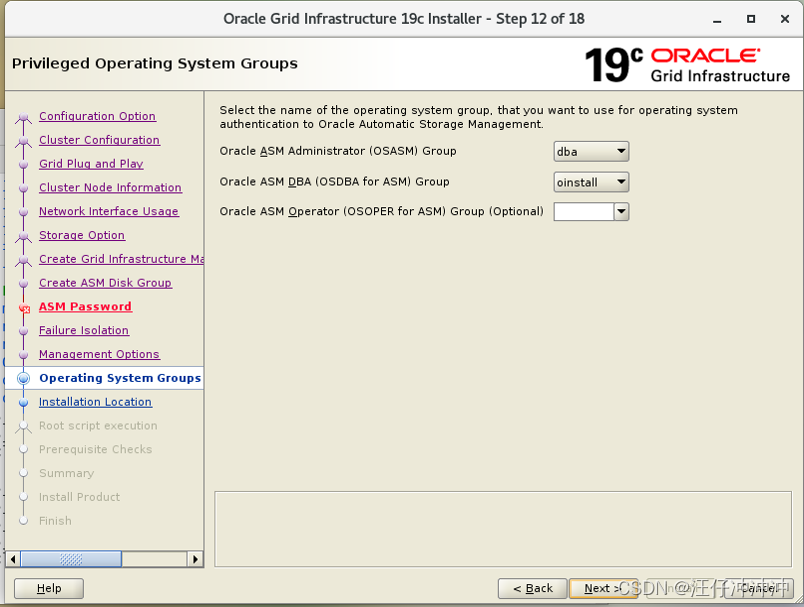Go to Cluster Configuration step
The width and height of the screenshot is (804, 607).
99,140
